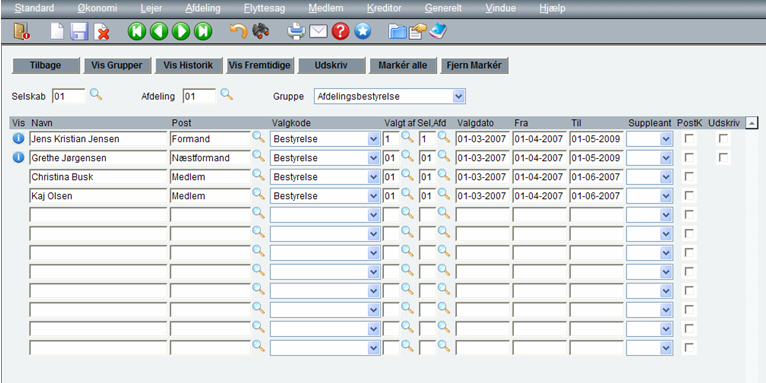The image size is (766, 383).
Task: Look up Selskab with magnifier icon
Action: pos(96,94)
